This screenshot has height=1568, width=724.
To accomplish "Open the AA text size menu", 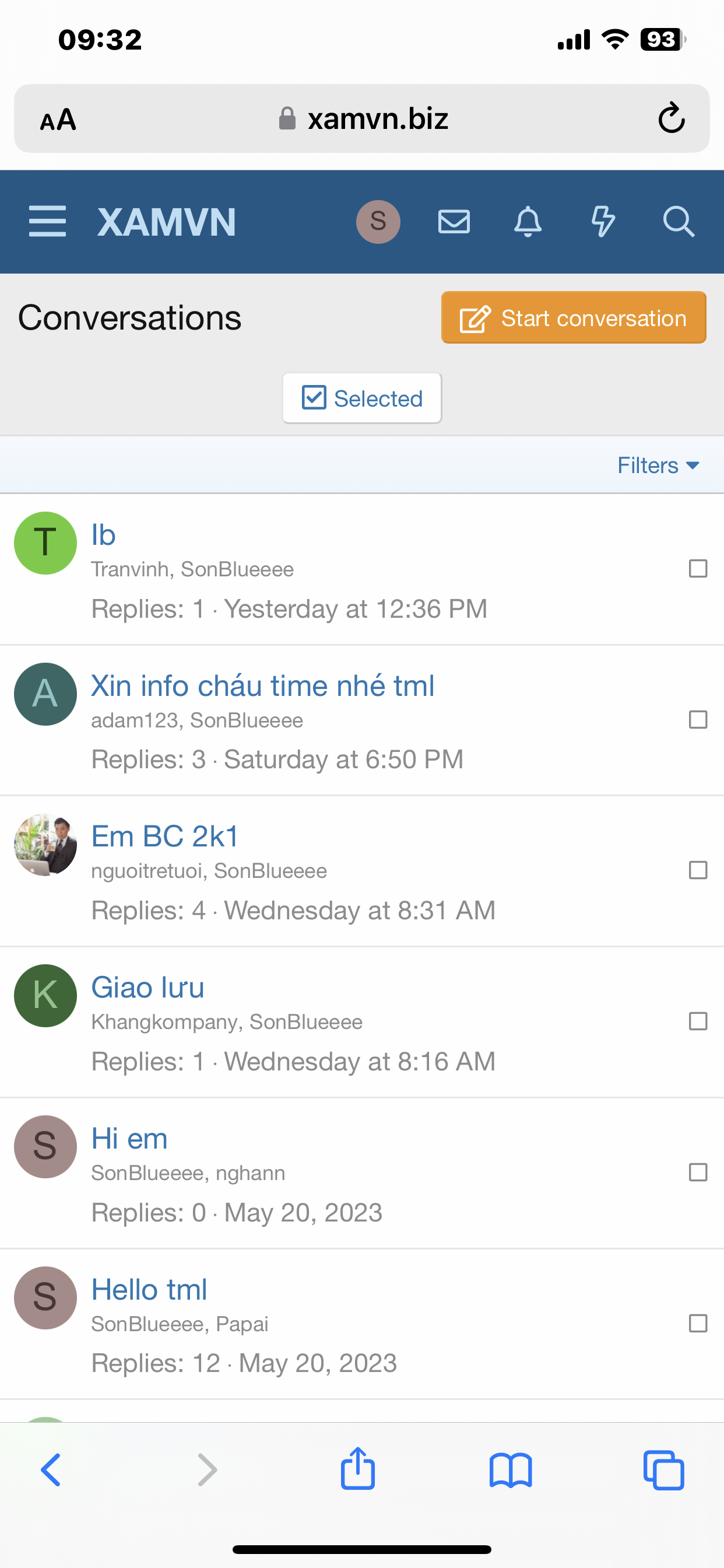I will (x=58, y=120).
